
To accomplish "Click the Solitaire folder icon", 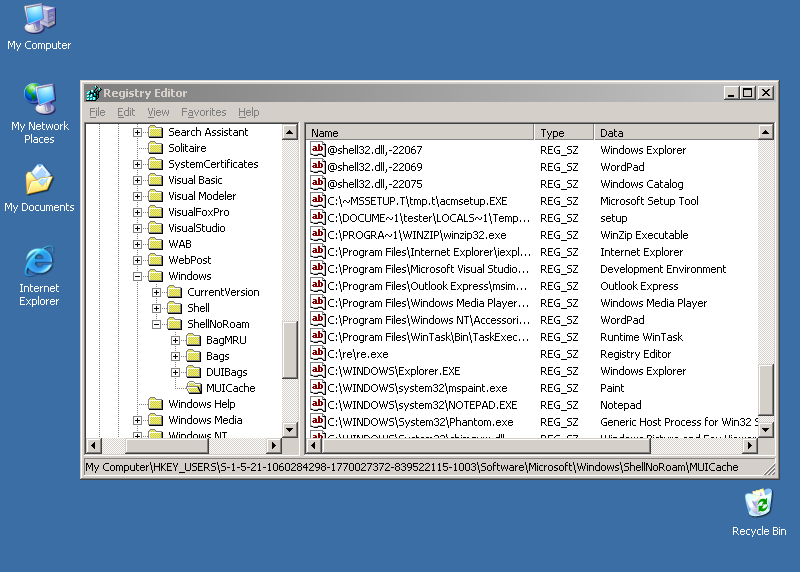I will click(156, 148).
